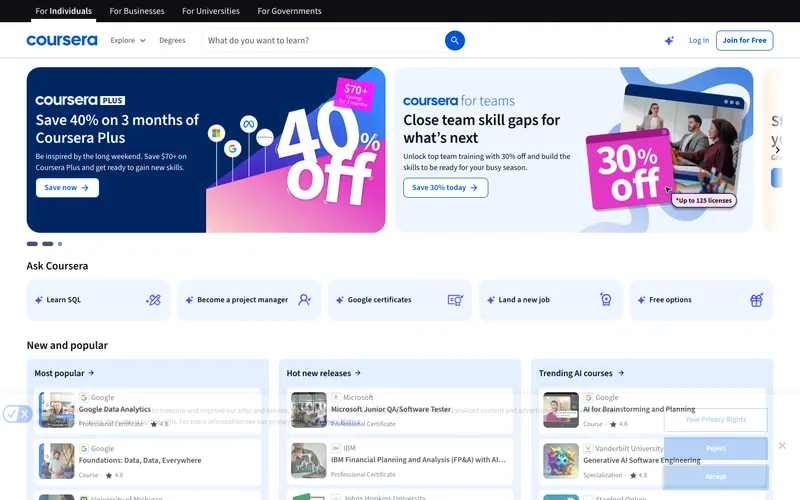The height and width of the screenshot is (500, 800).
Task: Click Google certificates suggestion text
Action: 380,300
